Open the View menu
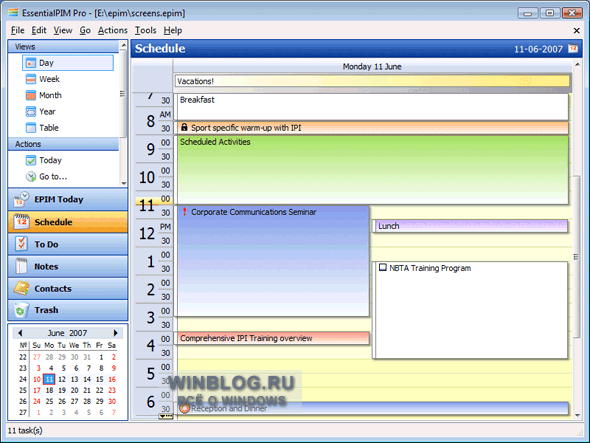590x443 pixels. coord(63,30)
